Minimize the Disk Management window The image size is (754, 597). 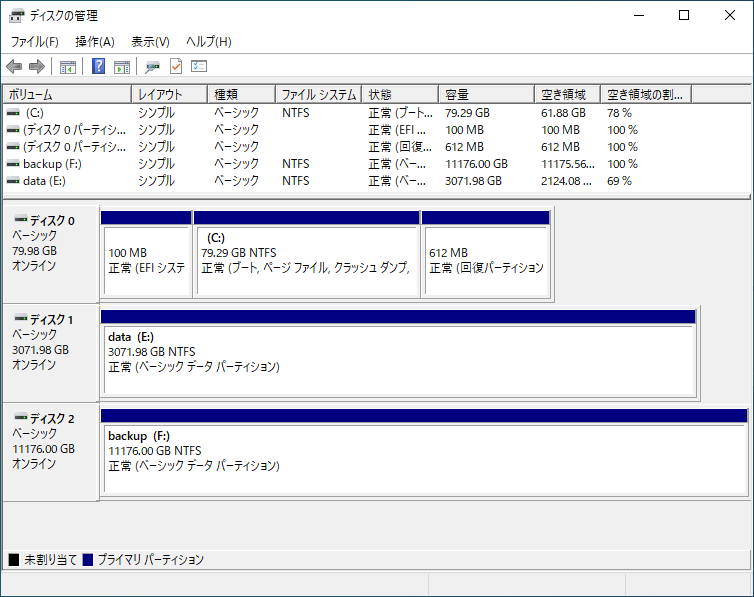(x=639, y=15)
